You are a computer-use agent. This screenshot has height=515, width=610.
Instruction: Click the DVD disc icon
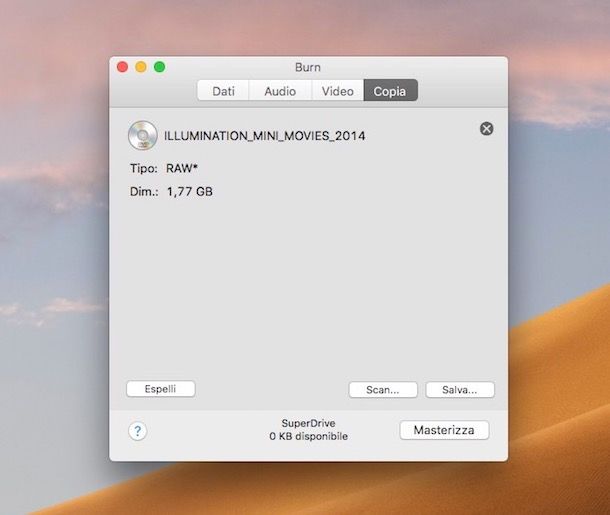pos(143,135)
